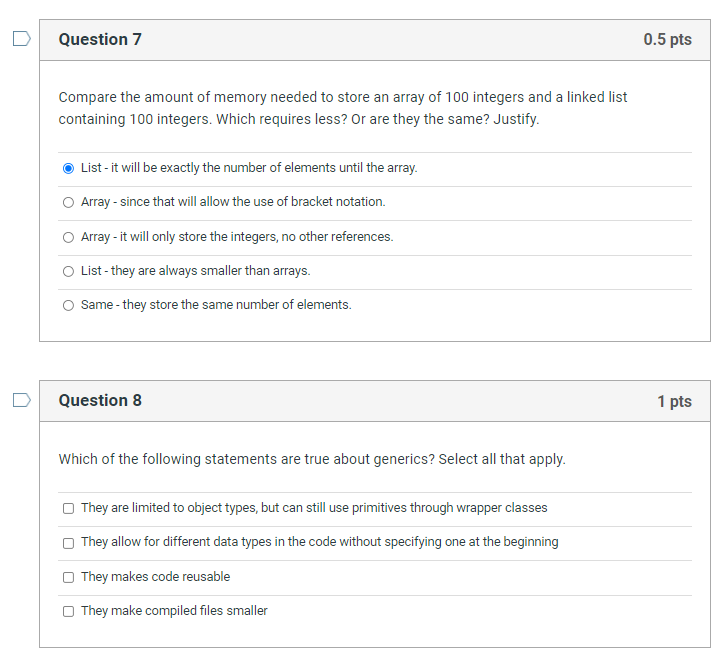Click the '1 pts' label of Question 8

tap(674, 401)
